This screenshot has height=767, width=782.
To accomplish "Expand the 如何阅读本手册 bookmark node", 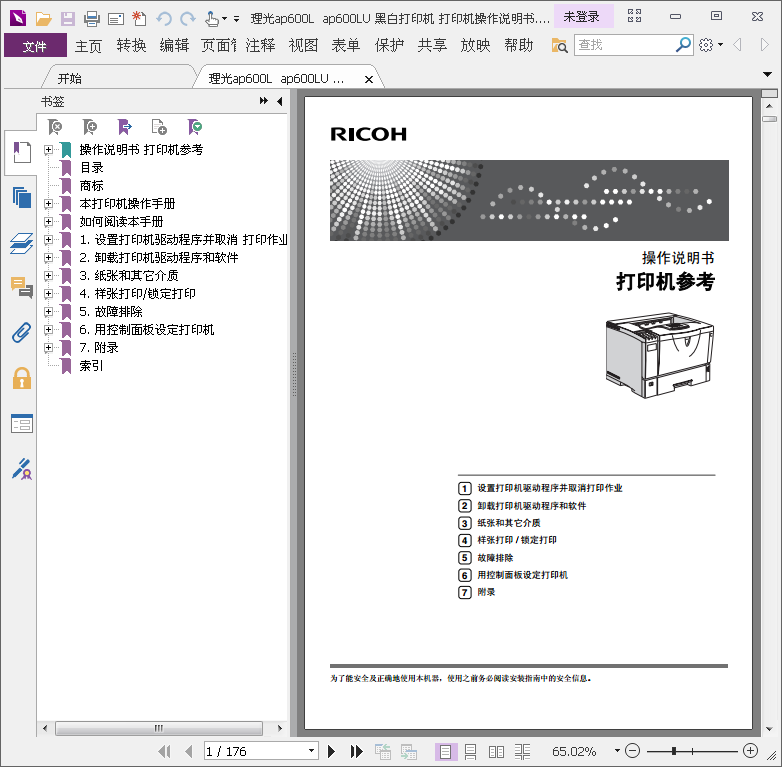I will pyautogui.click(x=48, y=221).
